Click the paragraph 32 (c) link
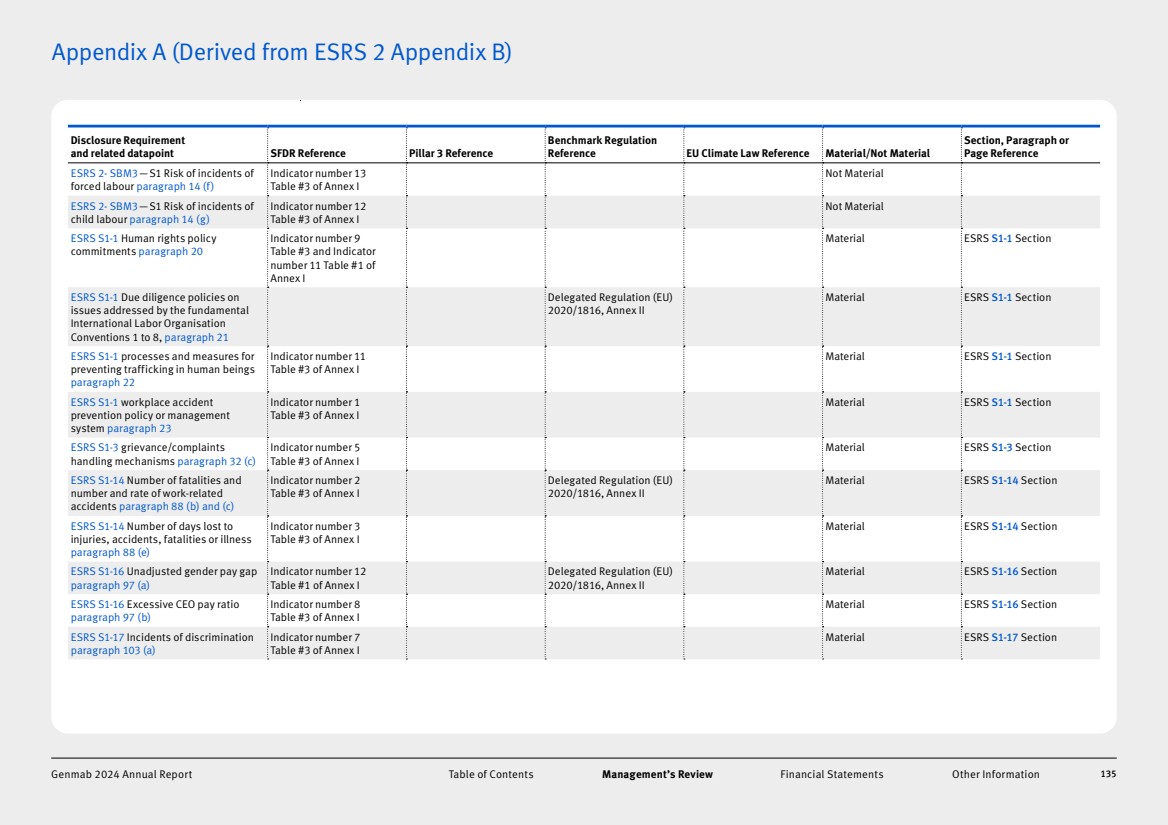Screen dimensions: 1168x825 (216, 462)
